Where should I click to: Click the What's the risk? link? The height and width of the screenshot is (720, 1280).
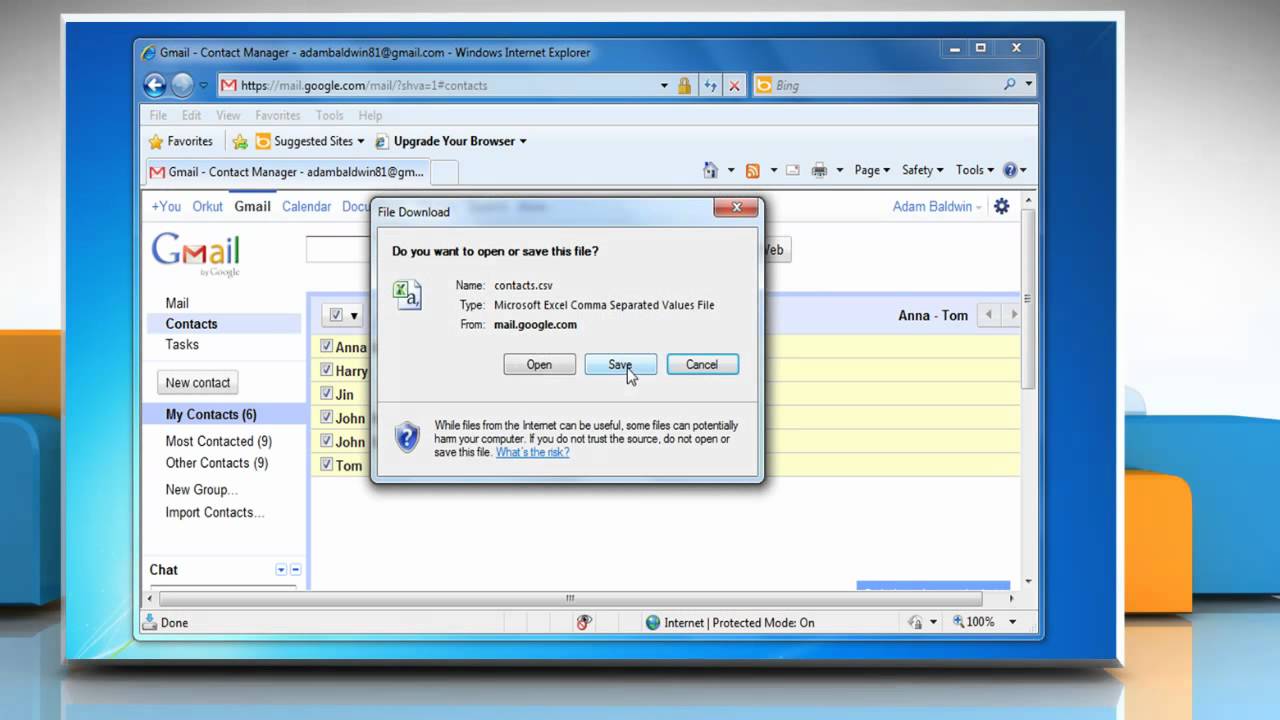[532, 452]
